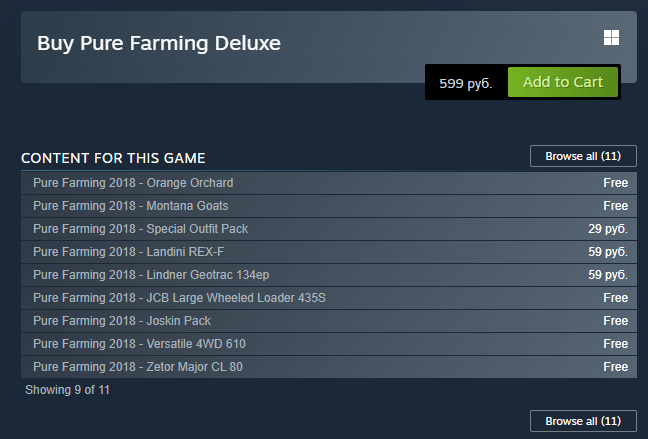Click the Windows platform icon

(612, 38)
